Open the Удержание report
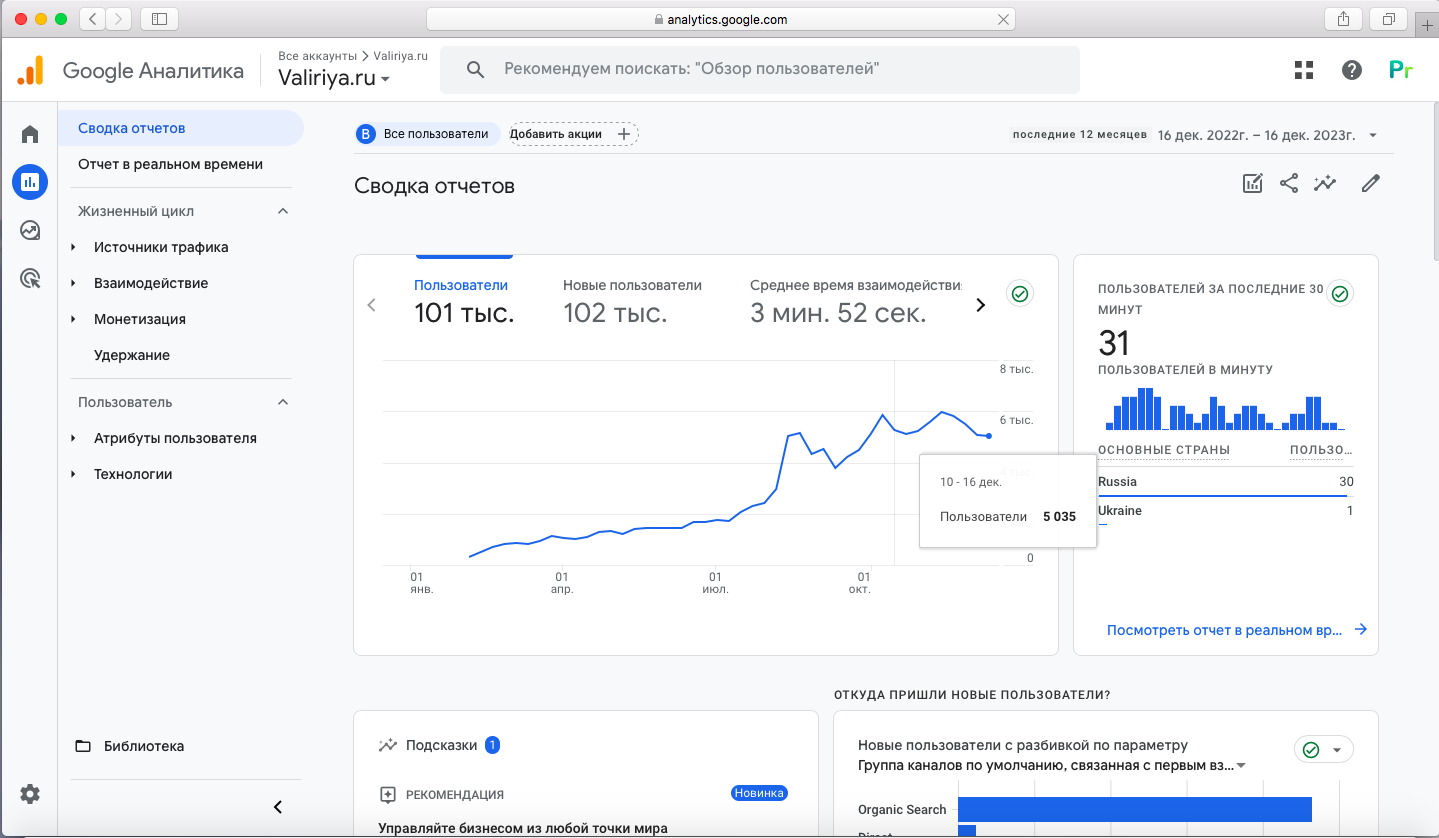Image resolution: width=1439 pixels, height=838 pixels. click(x=132, y=355)
